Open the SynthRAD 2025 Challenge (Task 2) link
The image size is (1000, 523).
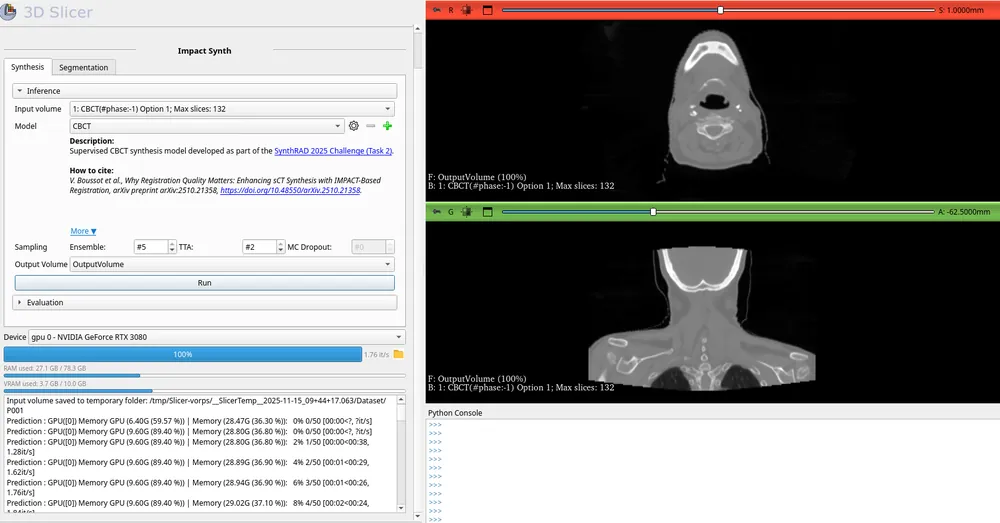tap(334, 151)
